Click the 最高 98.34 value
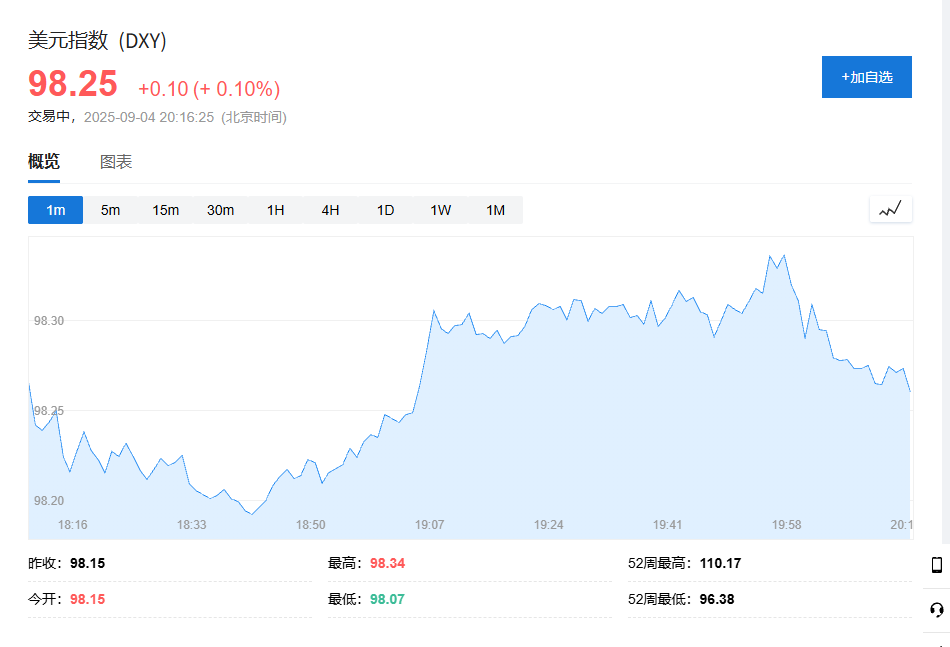 point(387,563)
